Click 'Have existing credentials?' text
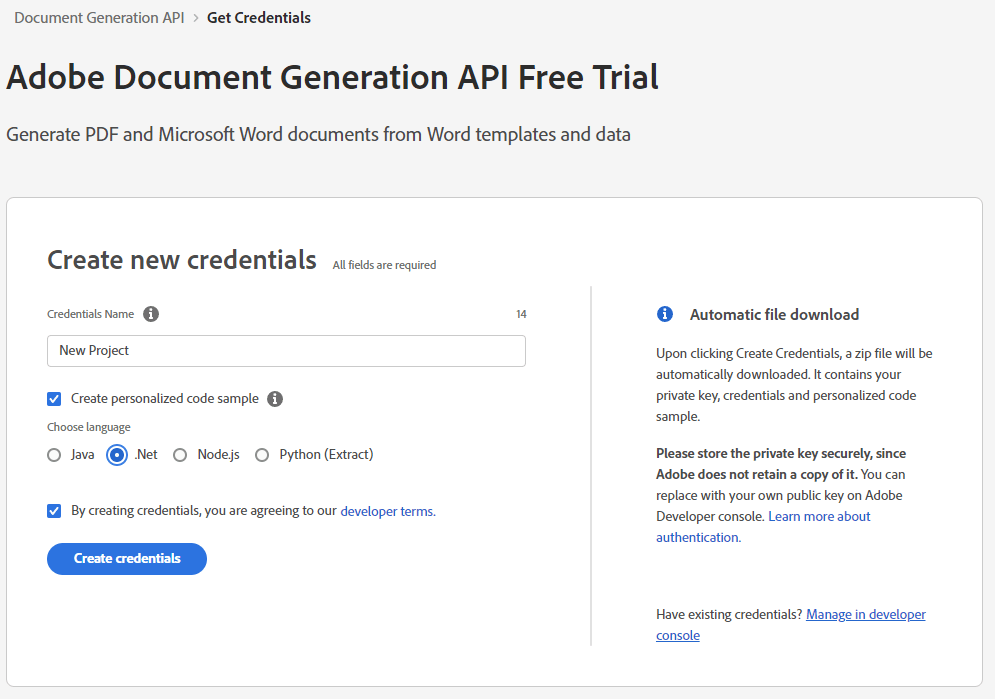Viewport: 995px width, 699px height. pyautogui.click(x=729, y=614)
